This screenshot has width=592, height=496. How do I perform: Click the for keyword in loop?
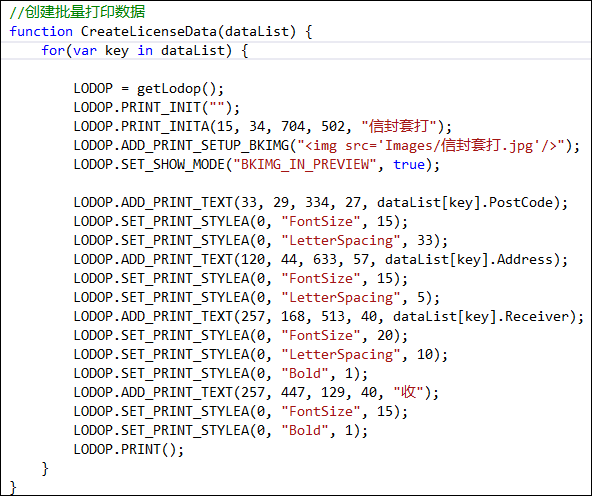pyautogui.click(x=53, y=50)
